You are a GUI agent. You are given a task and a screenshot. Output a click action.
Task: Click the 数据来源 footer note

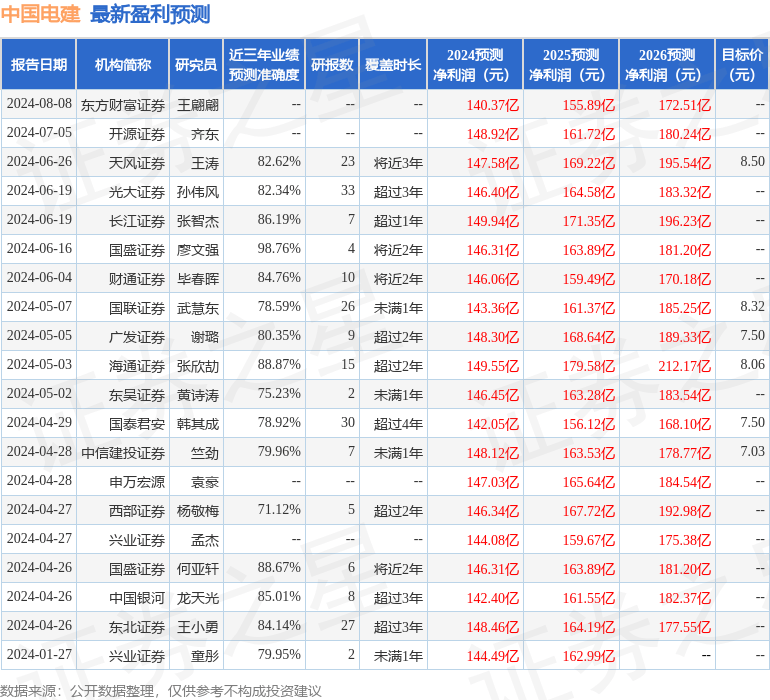[161, 691]
